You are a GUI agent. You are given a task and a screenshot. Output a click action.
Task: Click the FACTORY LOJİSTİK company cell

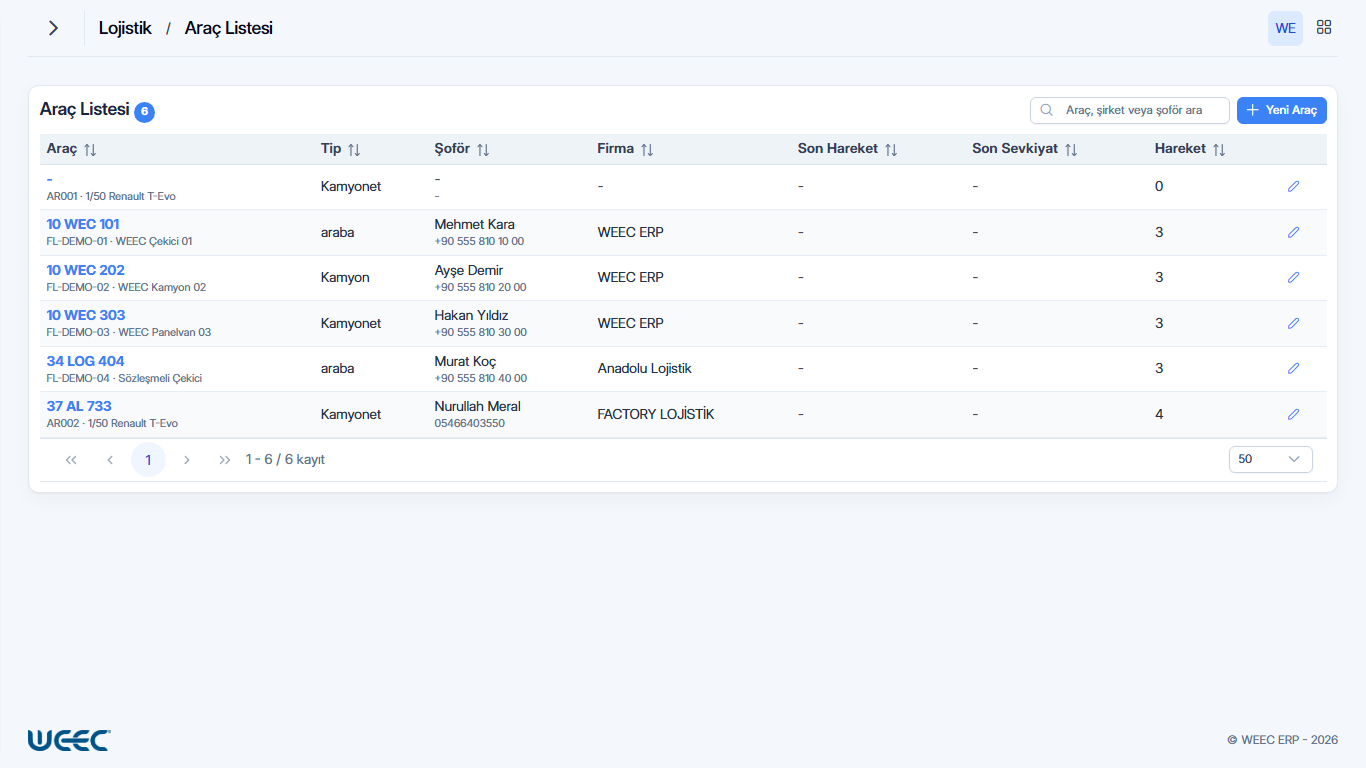(x=656, y=414)
